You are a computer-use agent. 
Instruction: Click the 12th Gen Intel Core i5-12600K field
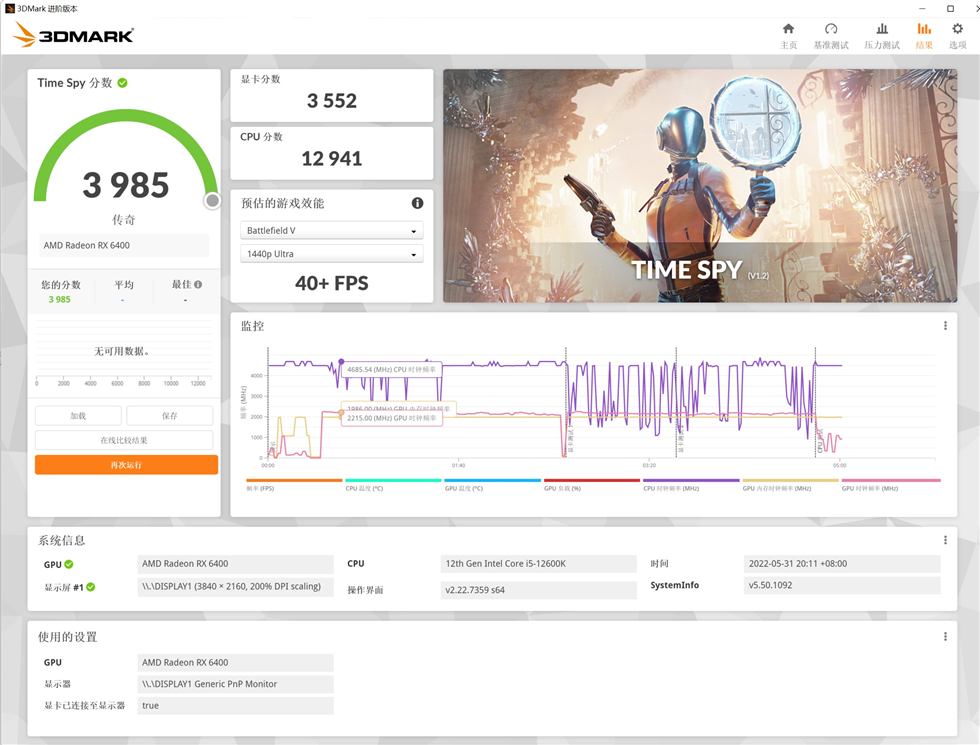pos(538,564)
